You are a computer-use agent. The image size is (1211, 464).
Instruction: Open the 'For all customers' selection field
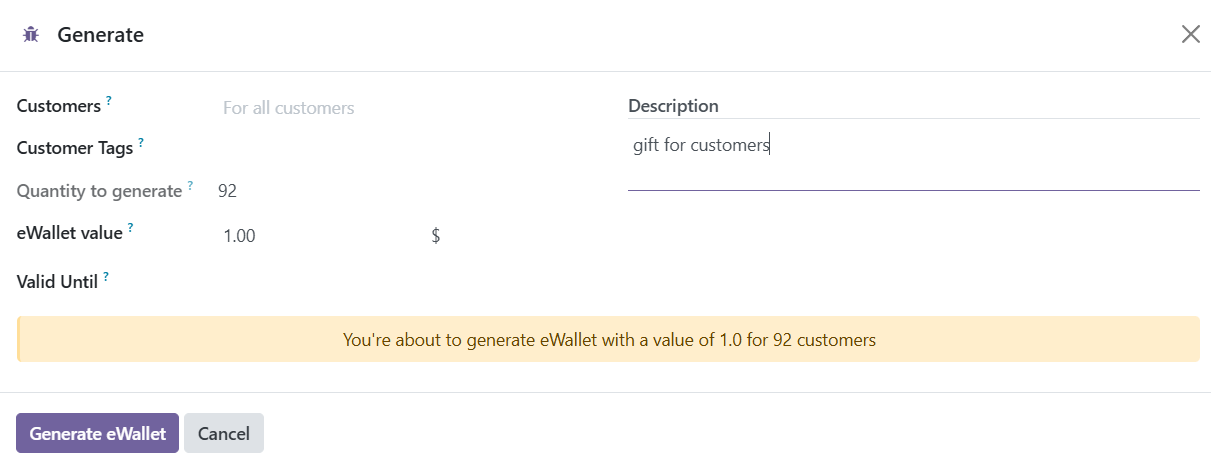408,107
